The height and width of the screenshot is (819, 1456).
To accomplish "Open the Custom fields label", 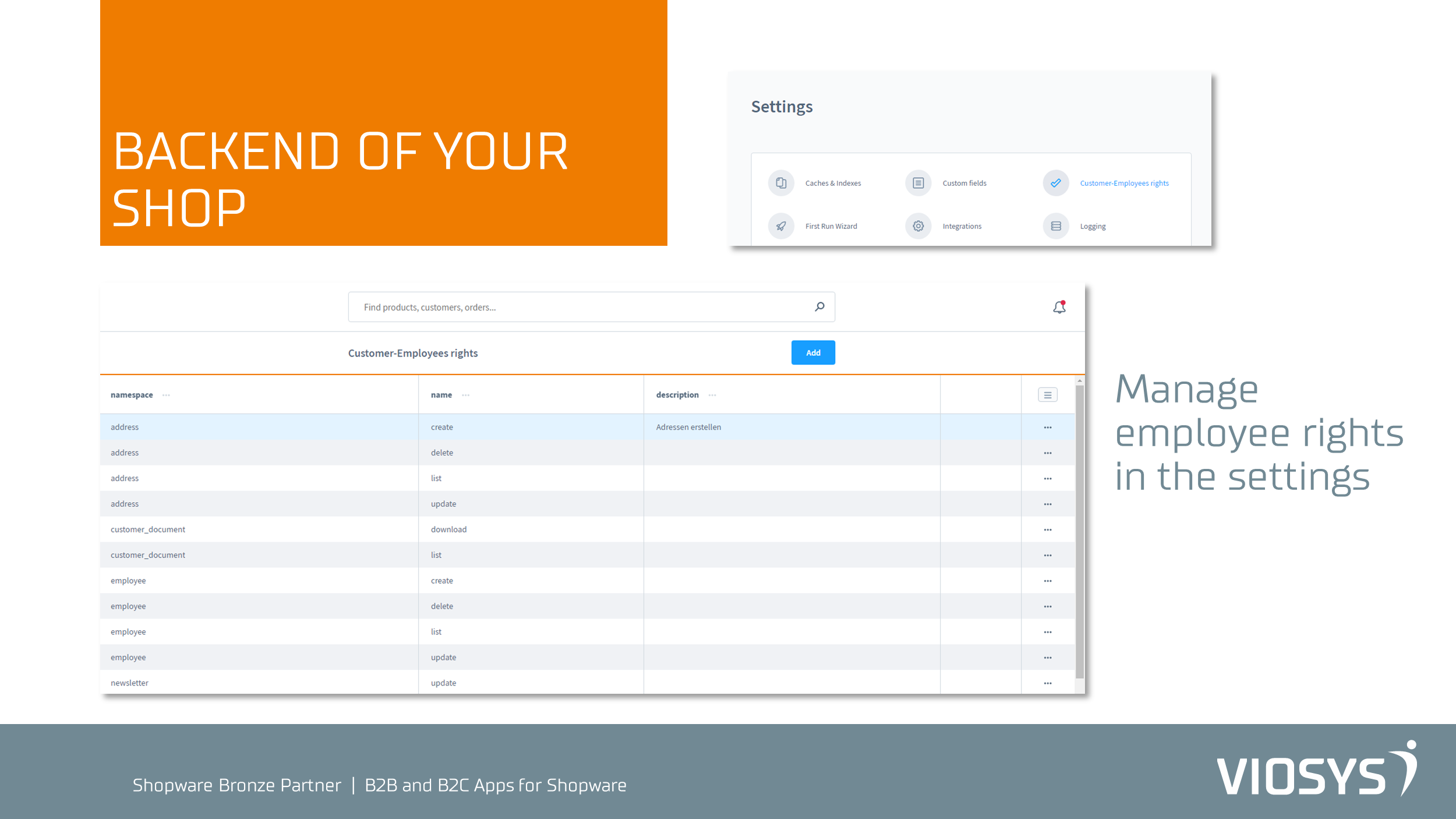I will pyautogui.click(x=964, y=183).
